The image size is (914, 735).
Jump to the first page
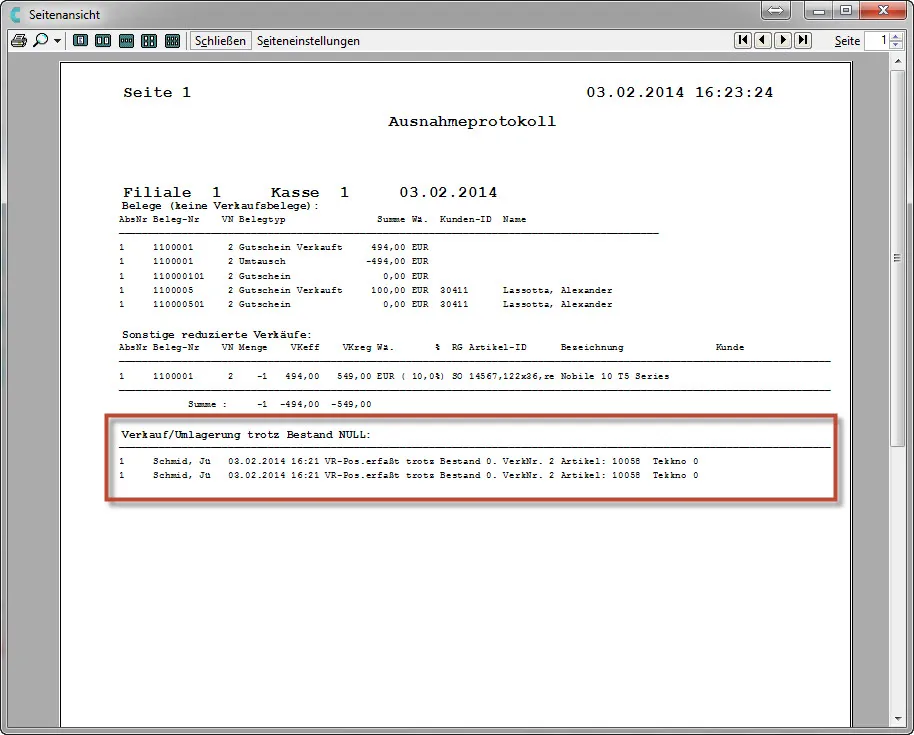742,40
